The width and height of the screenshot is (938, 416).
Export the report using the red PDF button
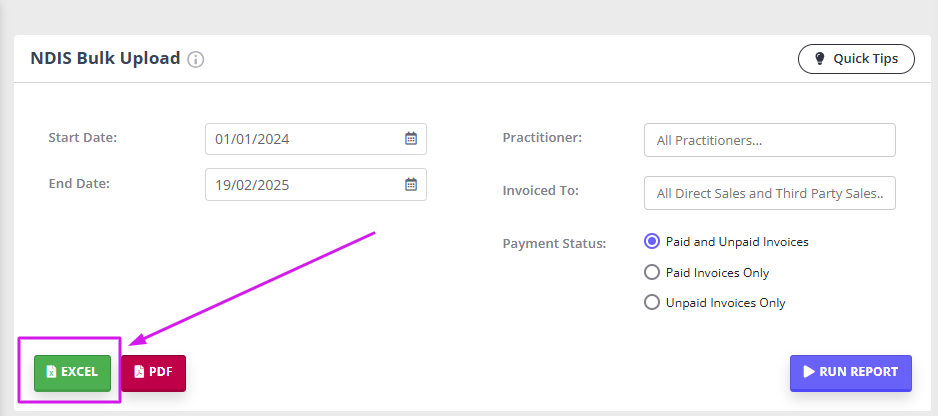click(x=154, y=373)
